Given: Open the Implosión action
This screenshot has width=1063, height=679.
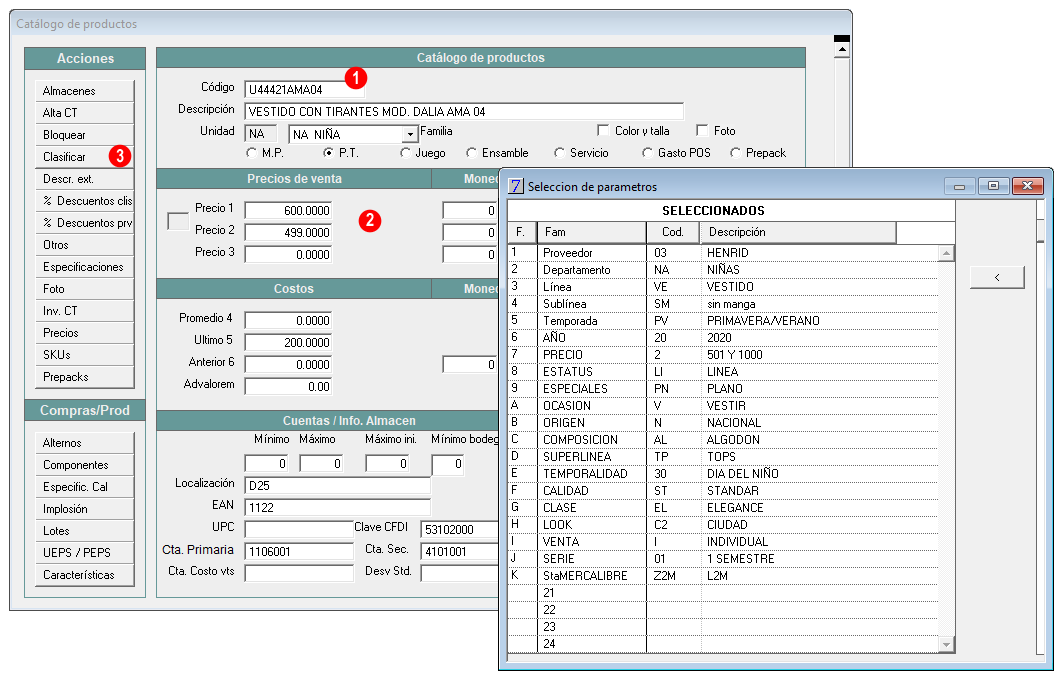Looking at the screenshot, I should click(85, 509).
